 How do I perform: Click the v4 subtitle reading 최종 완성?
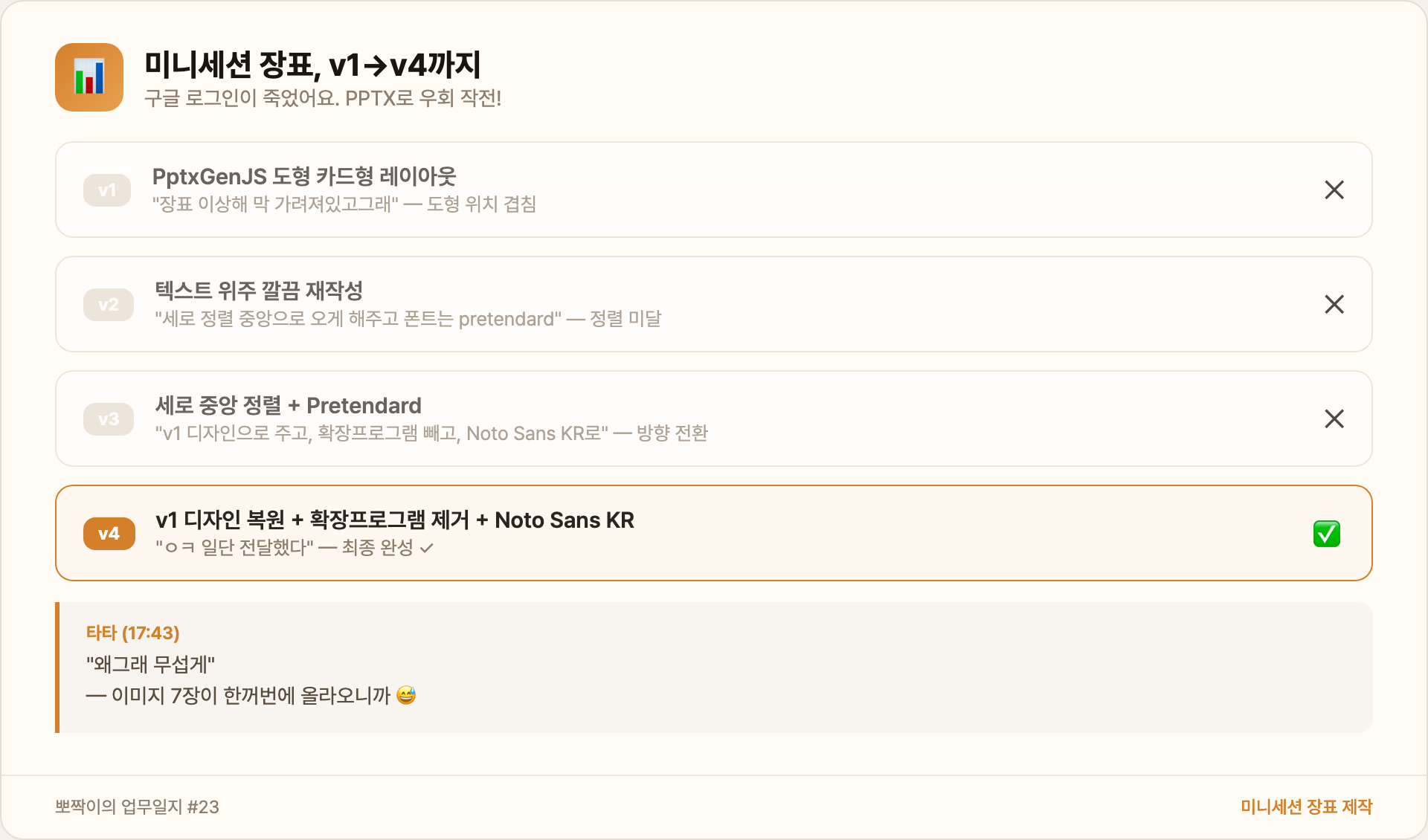click(295, 548)
